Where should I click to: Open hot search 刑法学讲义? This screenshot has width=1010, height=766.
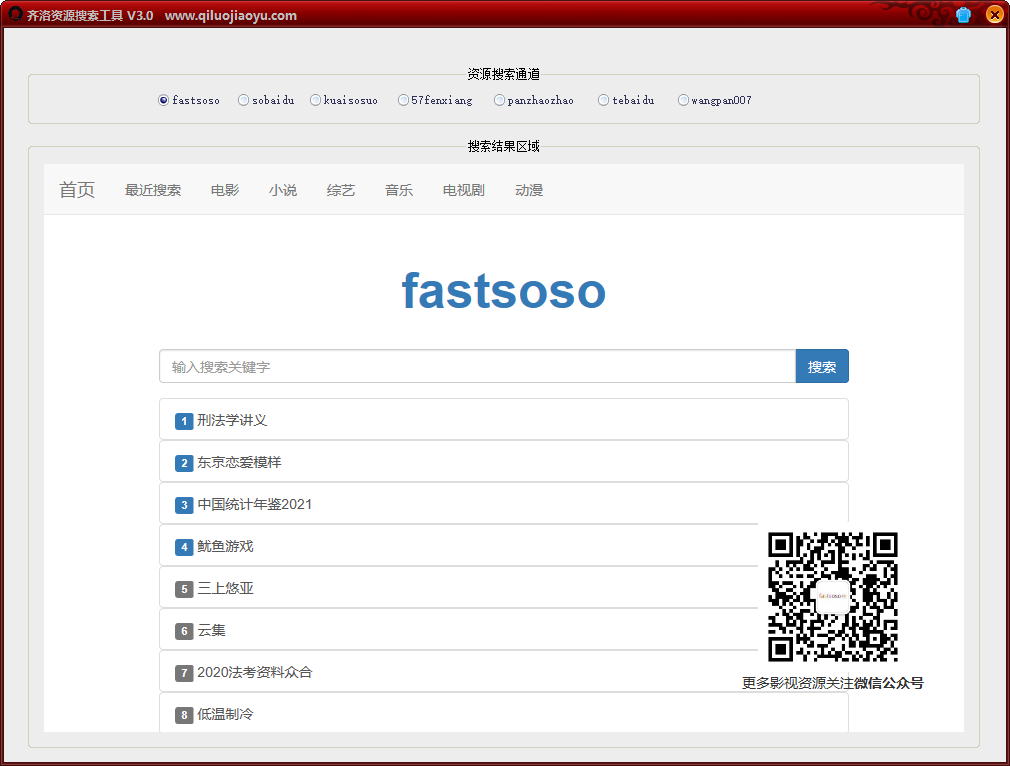coord(232,420)
